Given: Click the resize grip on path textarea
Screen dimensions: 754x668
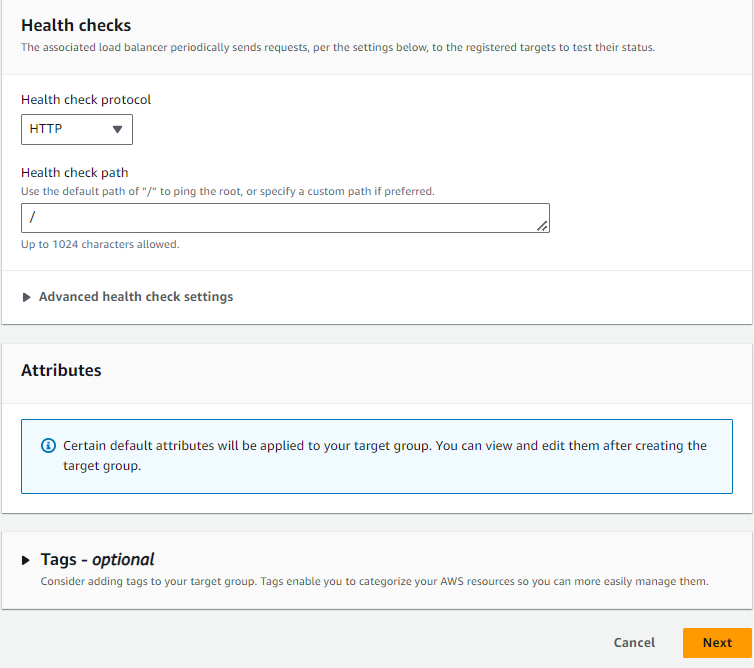Looking at the screenshot, I should coord(542,226).
